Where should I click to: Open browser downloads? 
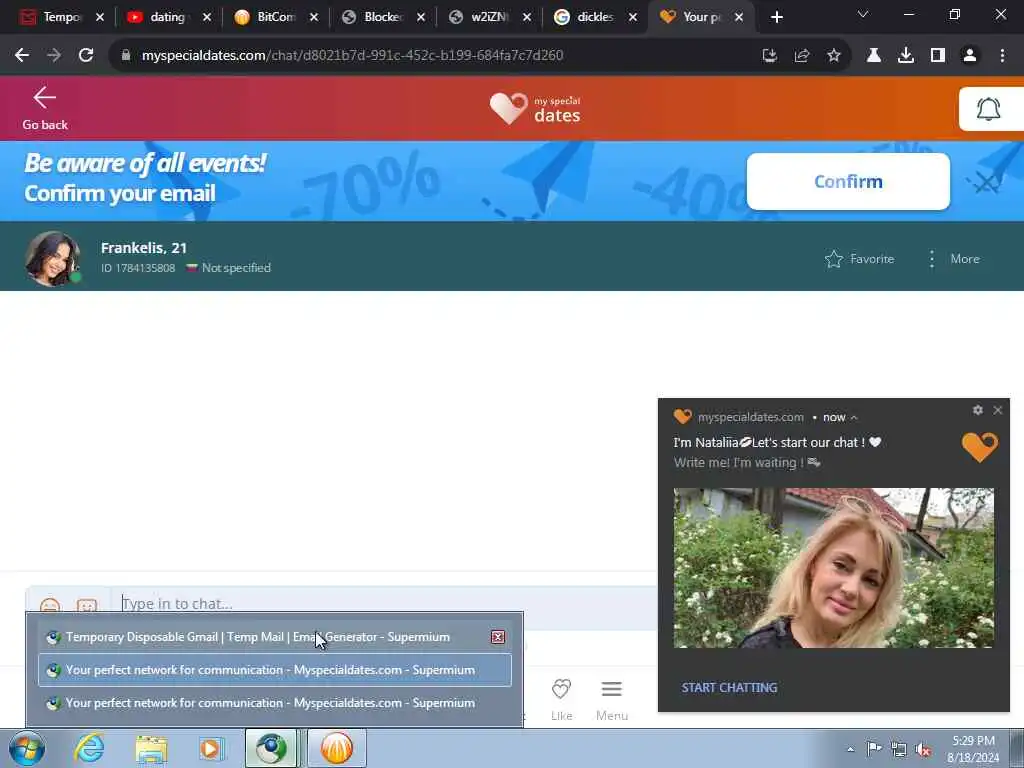tap(906, 56)
